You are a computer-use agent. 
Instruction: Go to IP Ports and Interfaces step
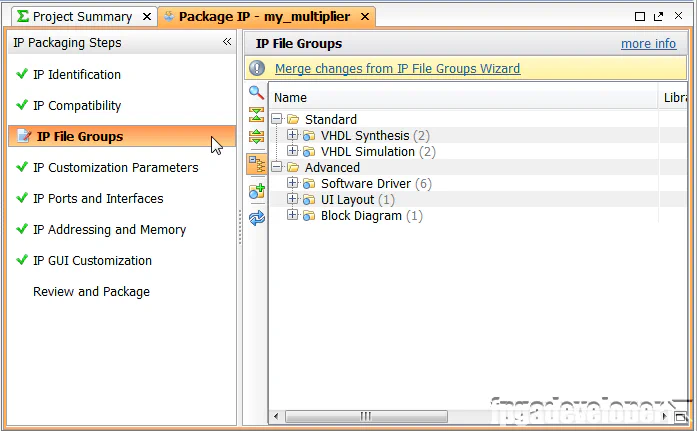pyautogui.click(x=98, y=199)
